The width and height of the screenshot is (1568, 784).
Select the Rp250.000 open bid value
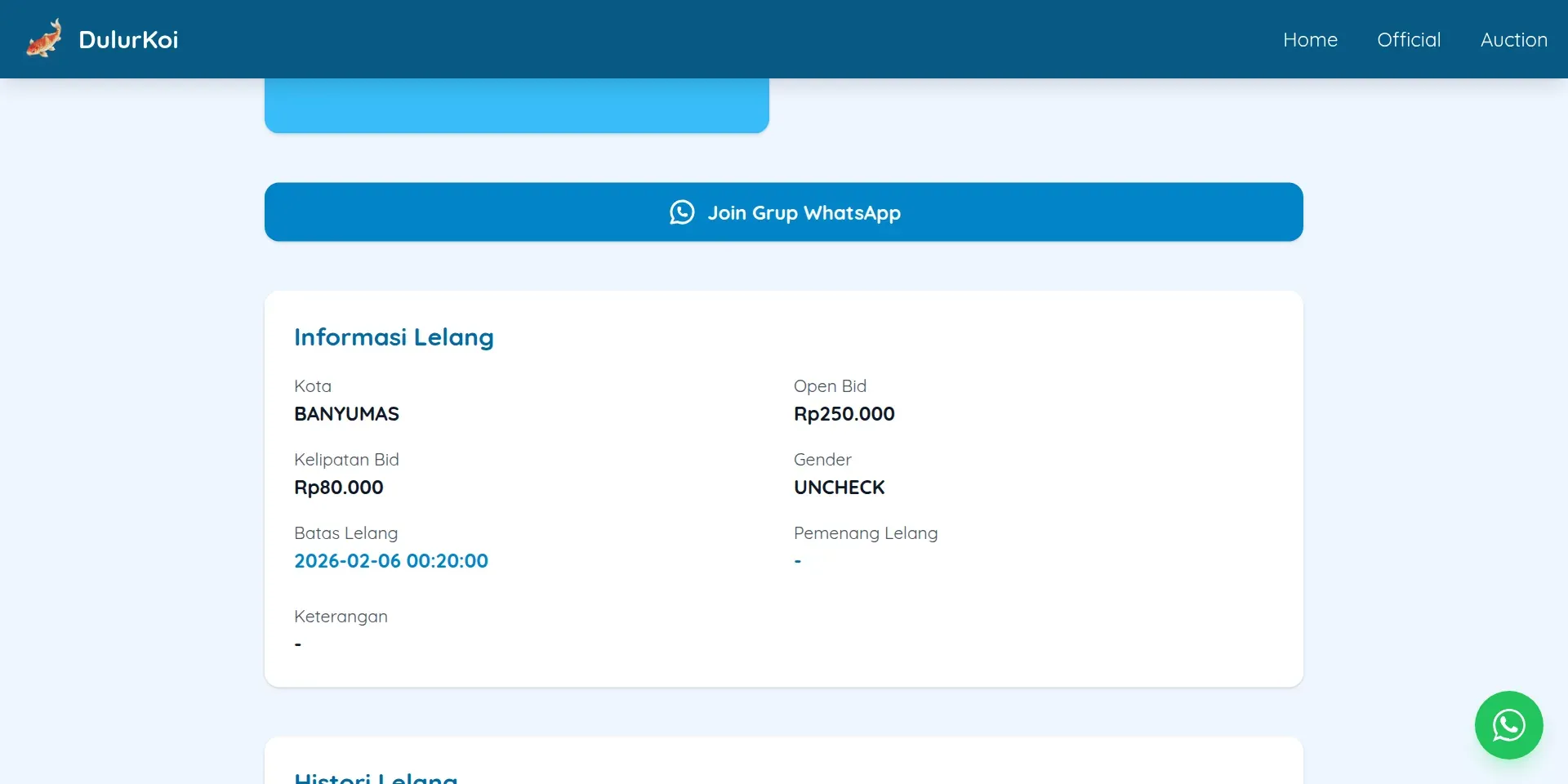844,414
